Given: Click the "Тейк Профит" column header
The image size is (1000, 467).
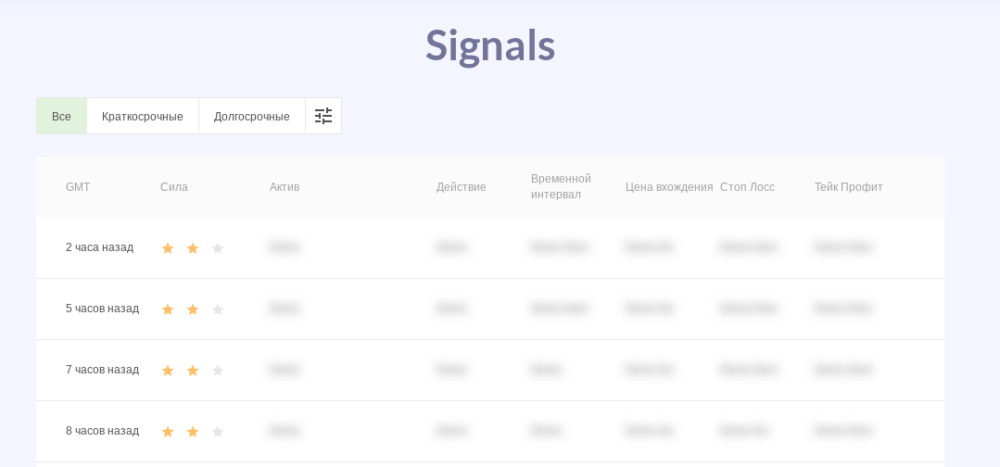Looking at the screenshot, I should 848,187.
